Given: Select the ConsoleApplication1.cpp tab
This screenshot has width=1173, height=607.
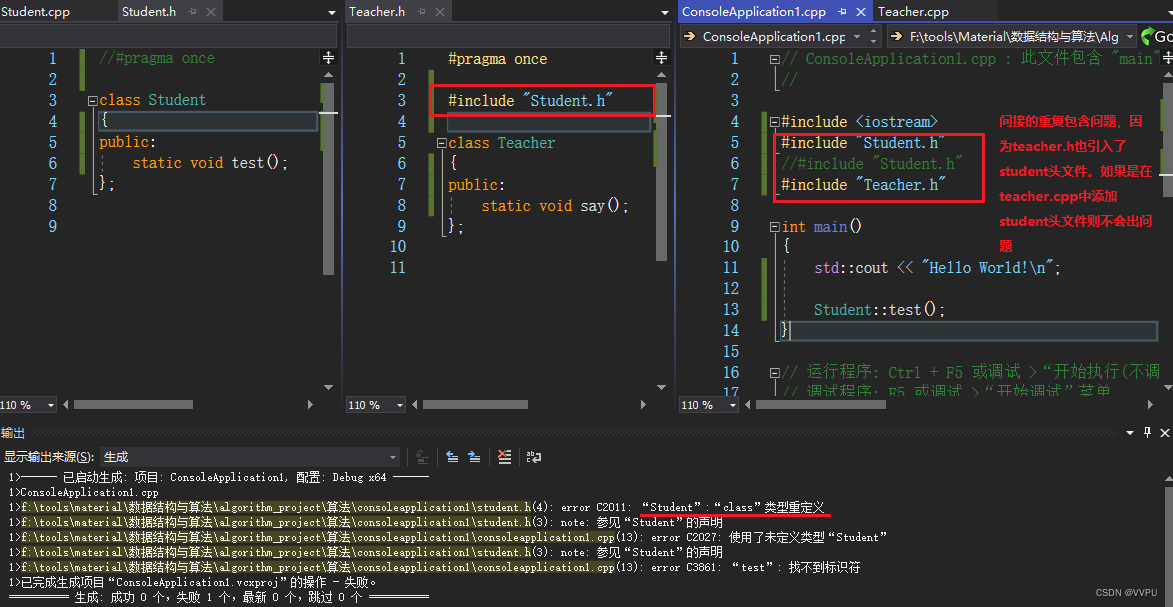Looking at the screenshot, I should pyautogui.click(x=754, y=11).
